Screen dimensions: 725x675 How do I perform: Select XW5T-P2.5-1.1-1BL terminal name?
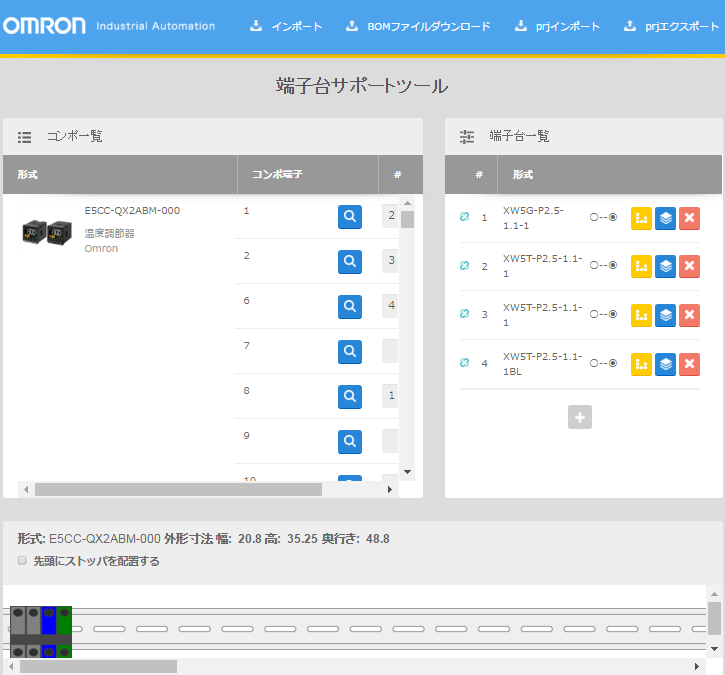542,364
